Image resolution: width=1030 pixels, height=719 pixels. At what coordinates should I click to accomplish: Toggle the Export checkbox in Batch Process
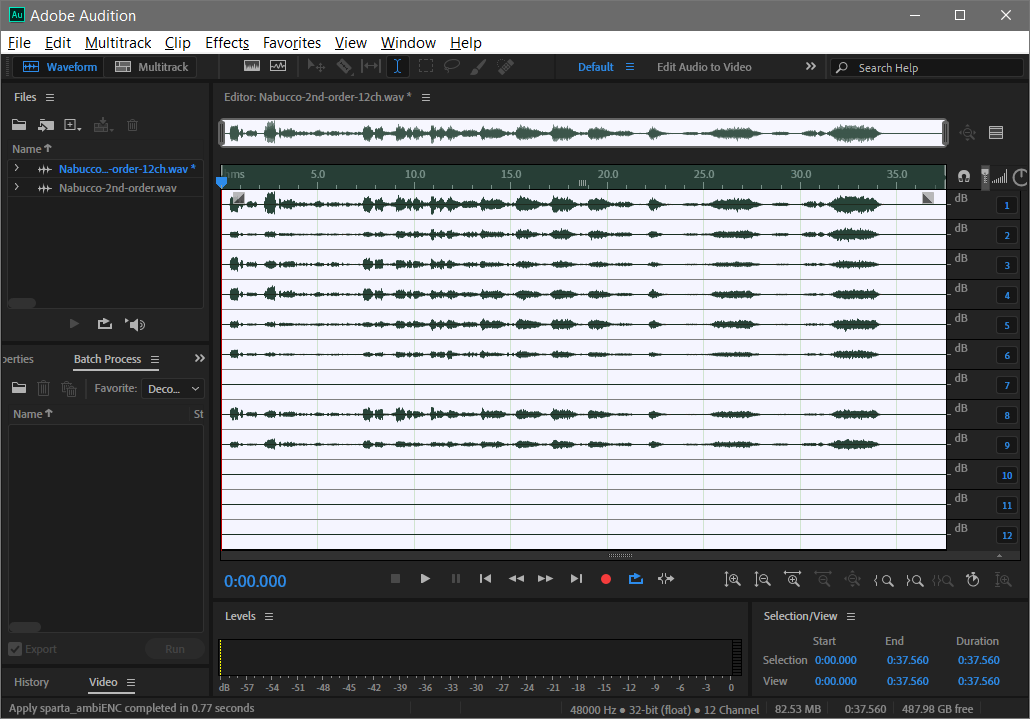point(15,649)
